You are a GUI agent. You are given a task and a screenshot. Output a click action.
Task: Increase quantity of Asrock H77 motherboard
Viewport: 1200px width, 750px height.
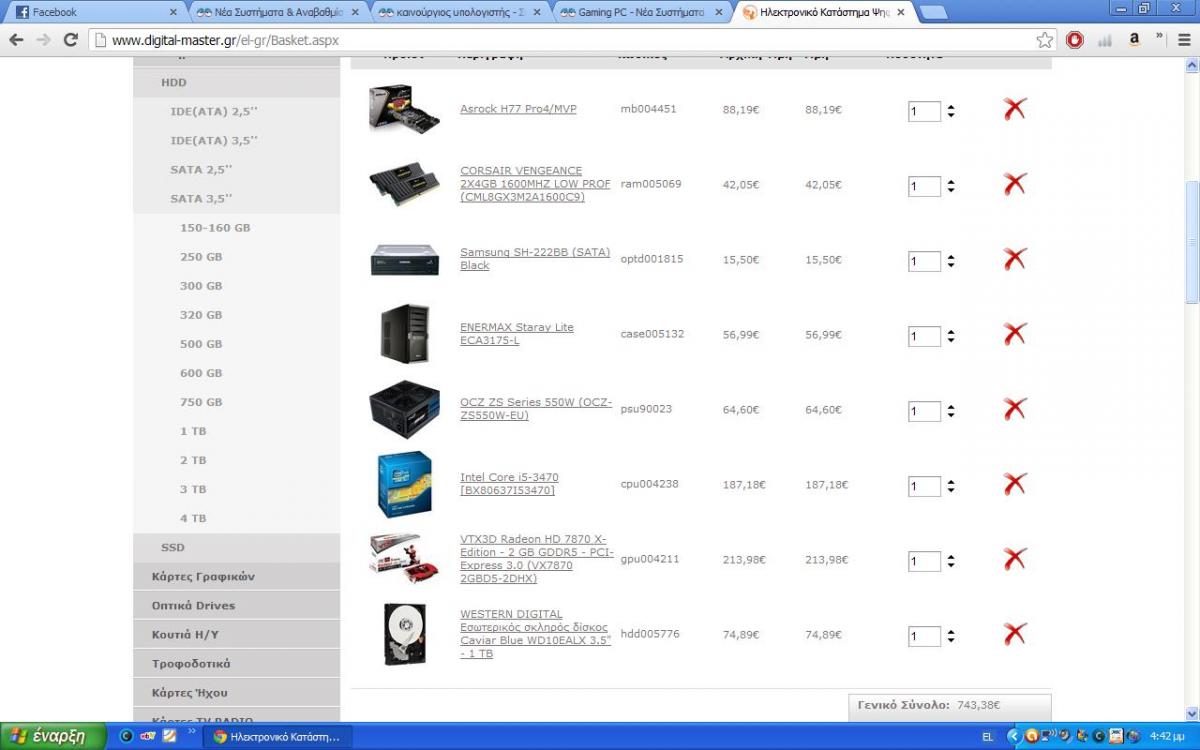coord(950,107)
